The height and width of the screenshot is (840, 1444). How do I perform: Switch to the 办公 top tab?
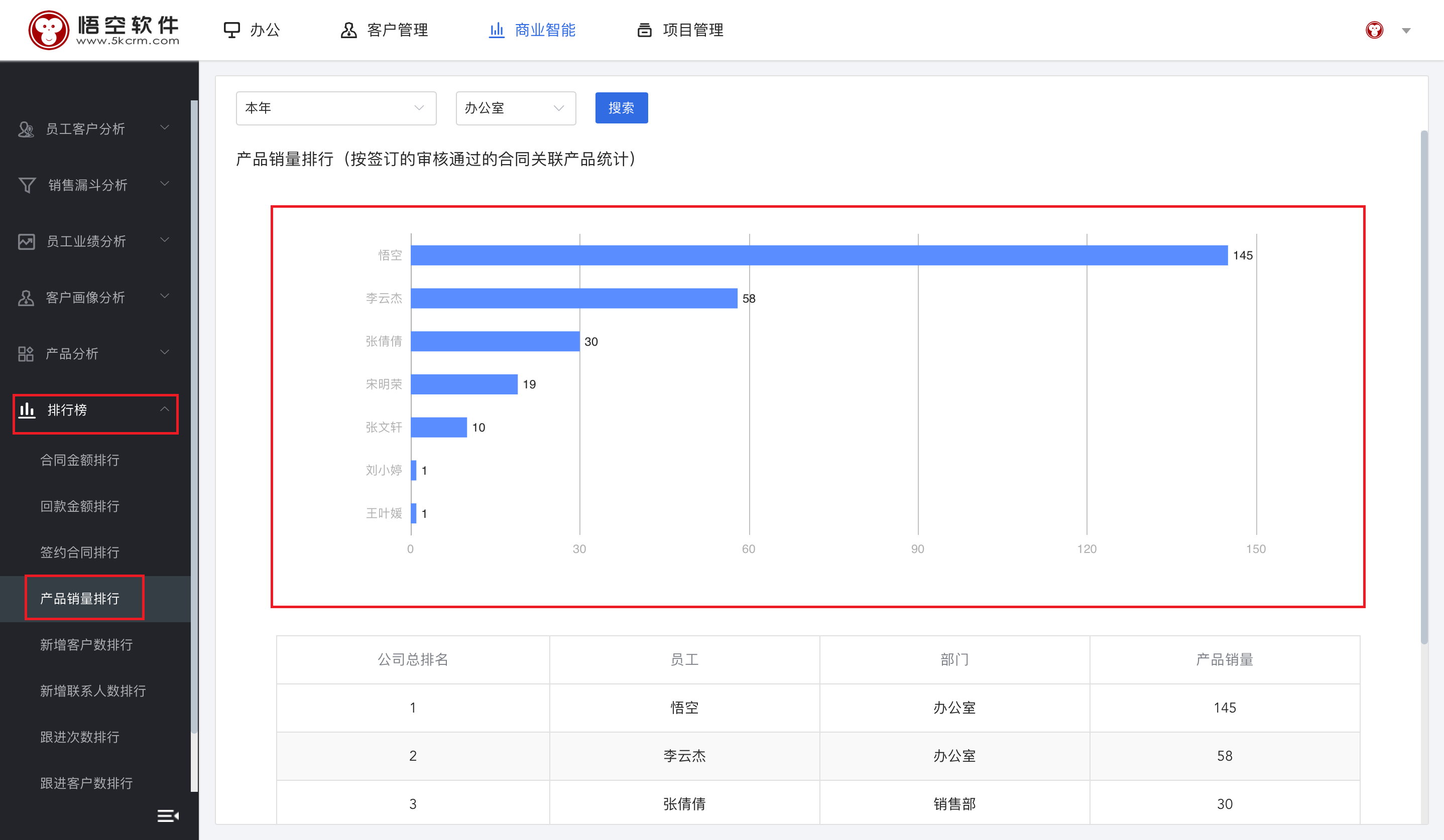[252, 30]
